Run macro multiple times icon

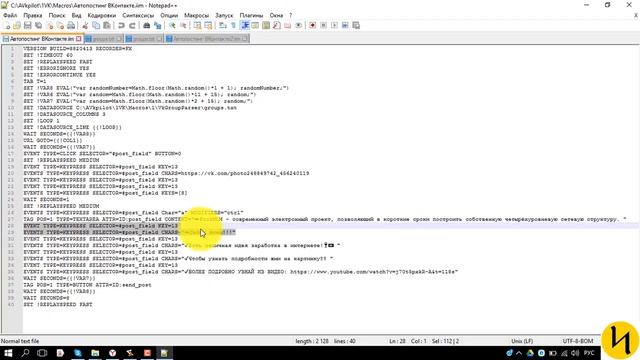345,25
